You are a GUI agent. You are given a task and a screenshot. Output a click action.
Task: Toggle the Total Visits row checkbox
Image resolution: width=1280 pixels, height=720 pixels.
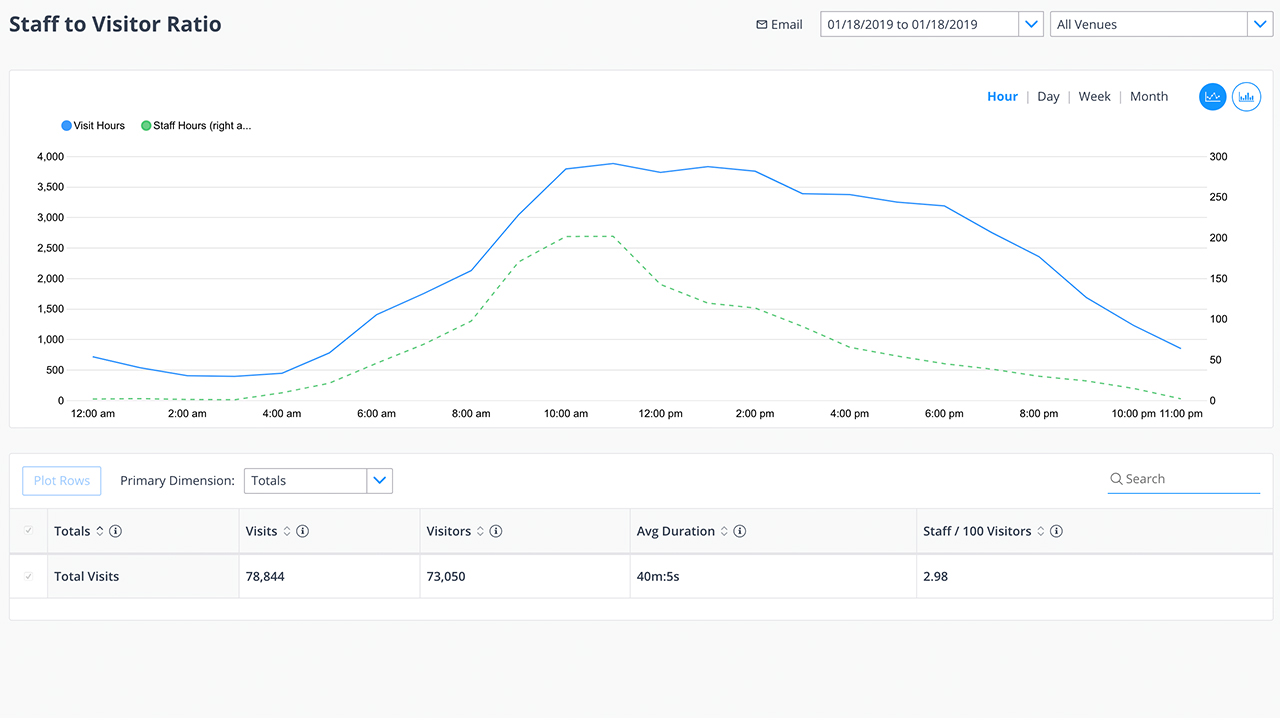click(x=28, y=577)
